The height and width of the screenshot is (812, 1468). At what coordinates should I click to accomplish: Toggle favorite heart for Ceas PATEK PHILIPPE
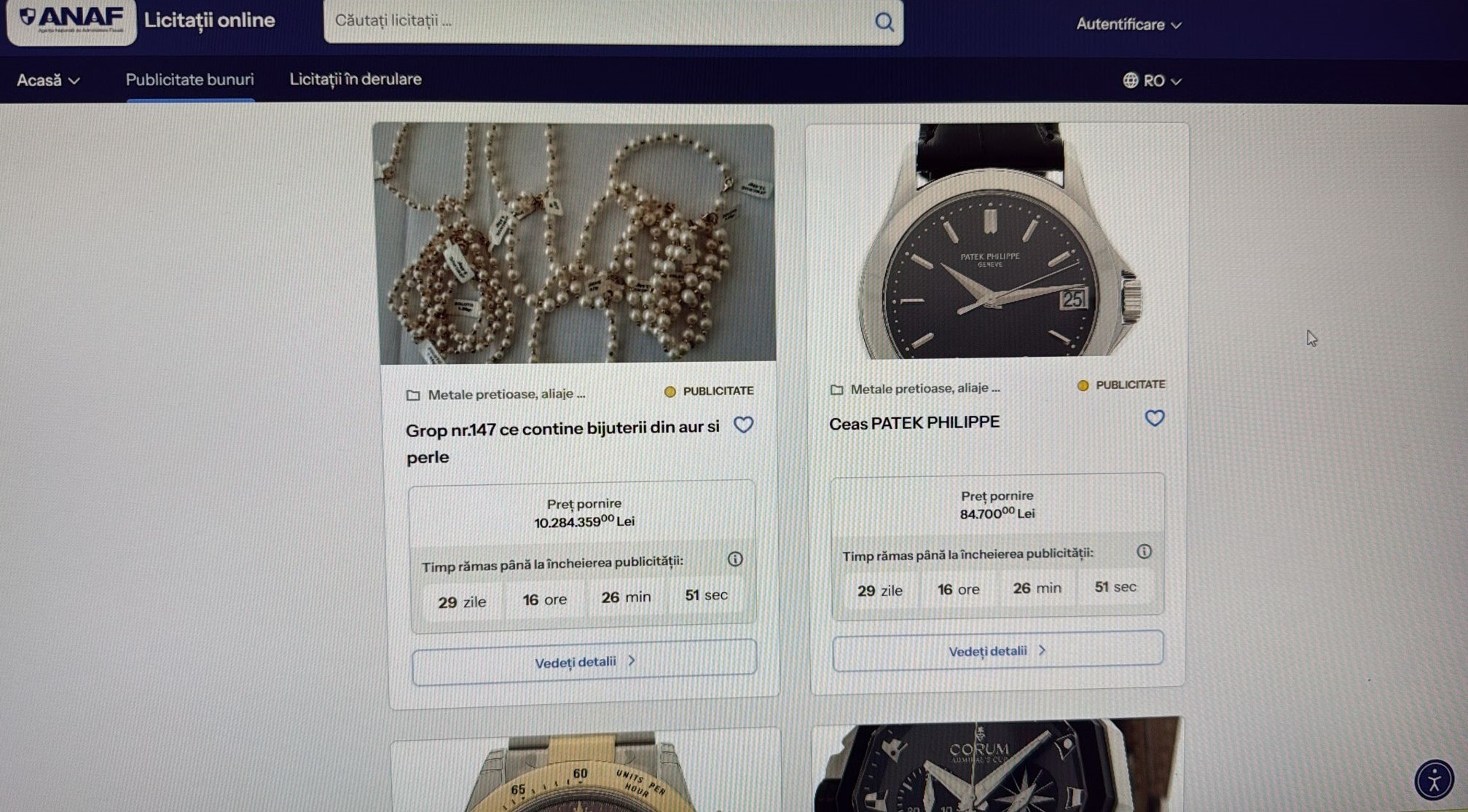pos(1154,419)
